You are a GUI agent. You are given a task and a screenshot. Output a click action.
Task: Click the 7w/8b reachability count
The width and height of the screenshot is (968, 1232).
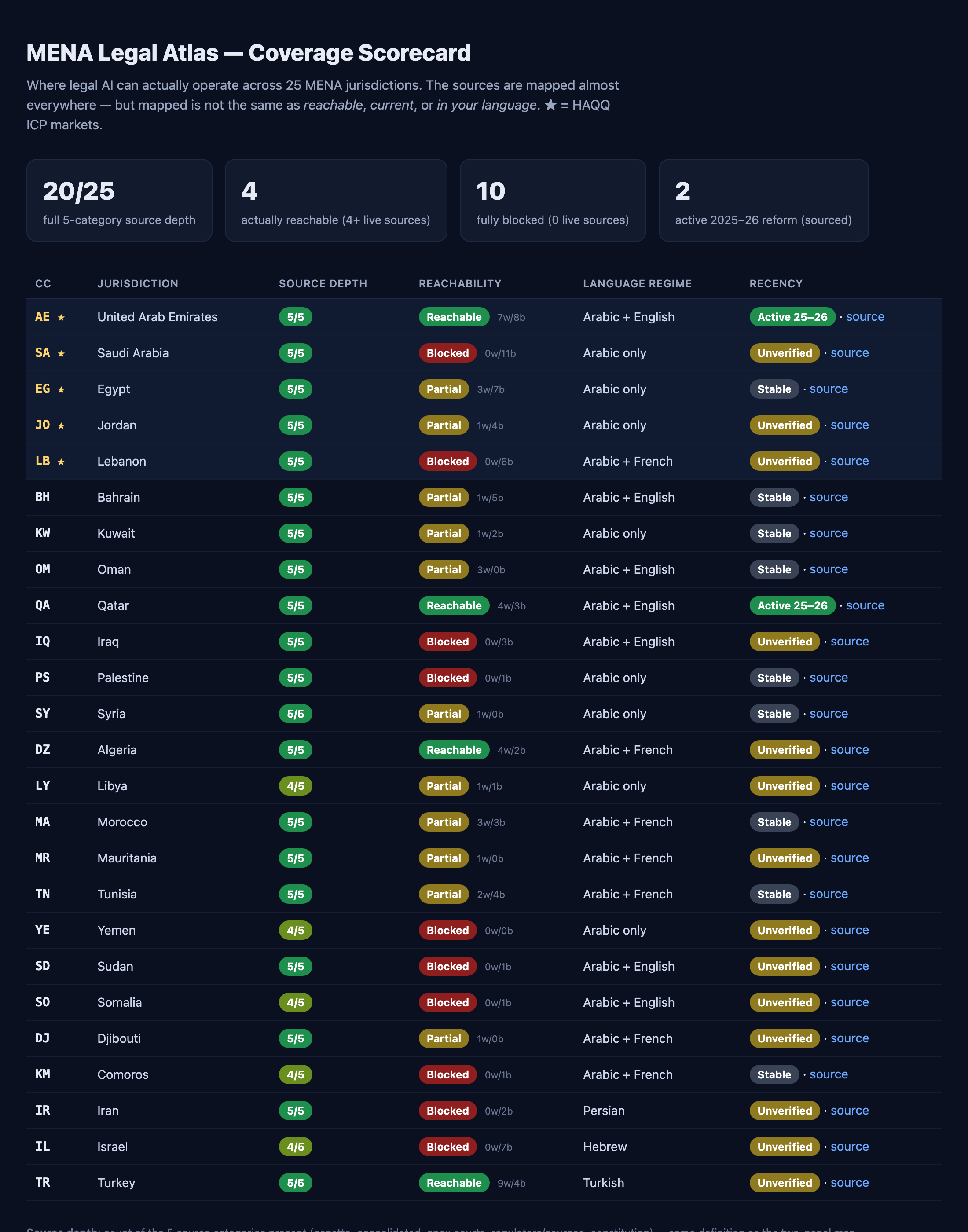coord(511,317)
